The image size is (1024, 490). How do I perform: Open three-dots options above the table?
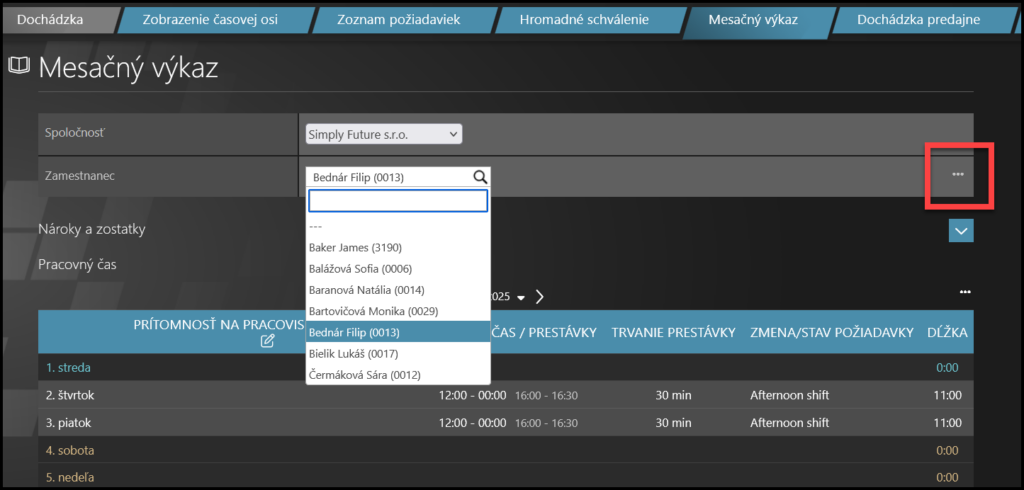[965, 292]
